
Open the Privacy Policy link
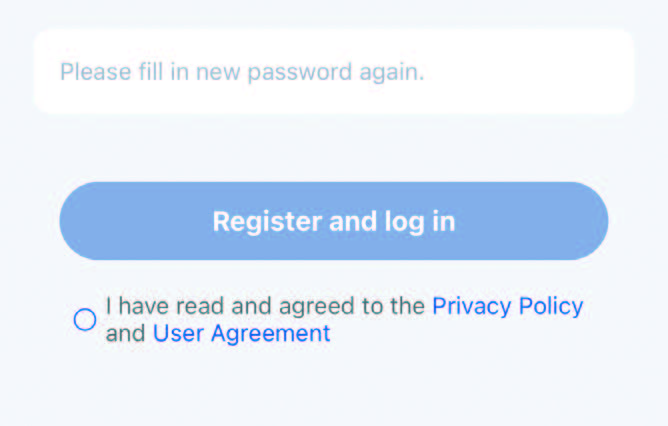coord(507,306)
